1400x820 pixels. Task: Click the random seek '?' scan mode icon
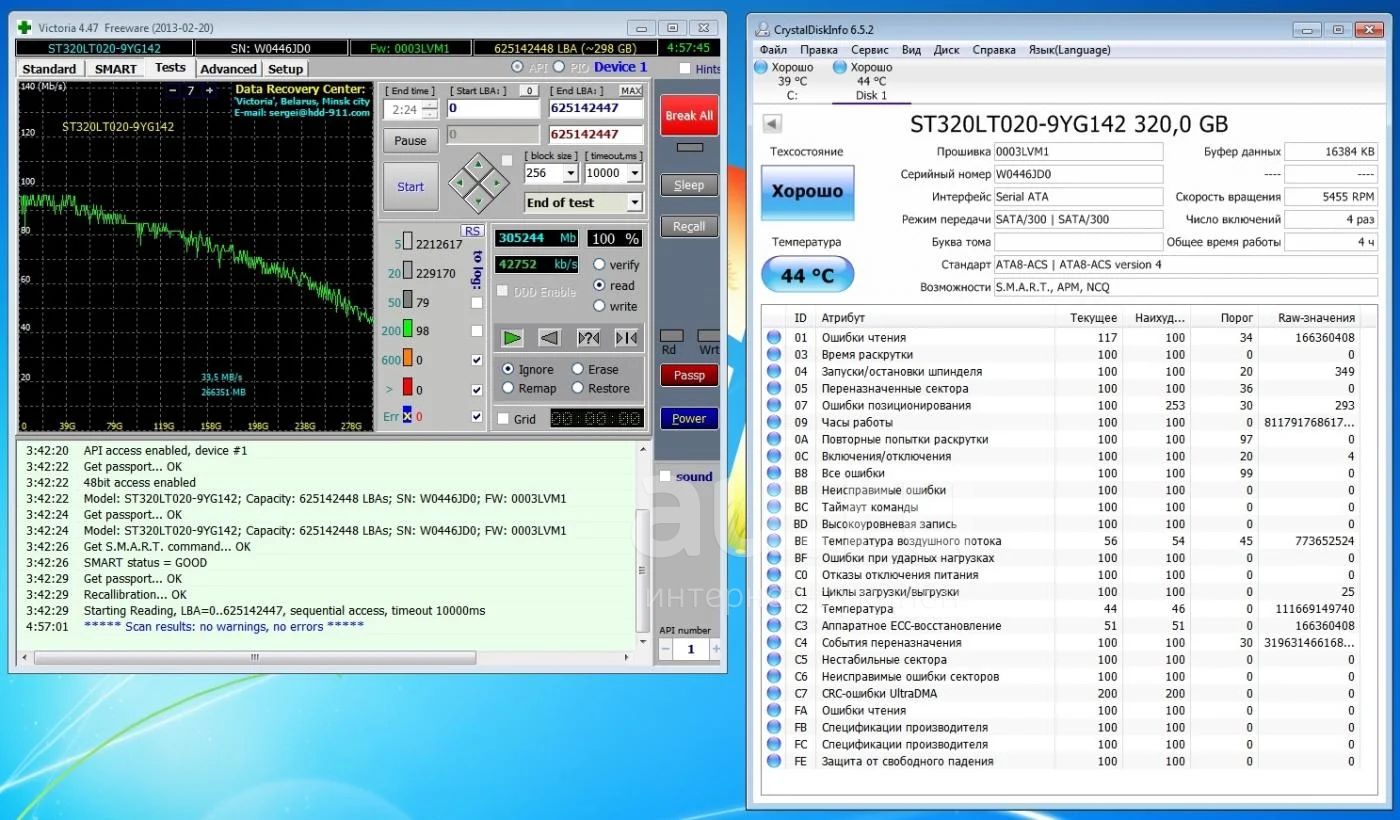[x=589, y=338]
